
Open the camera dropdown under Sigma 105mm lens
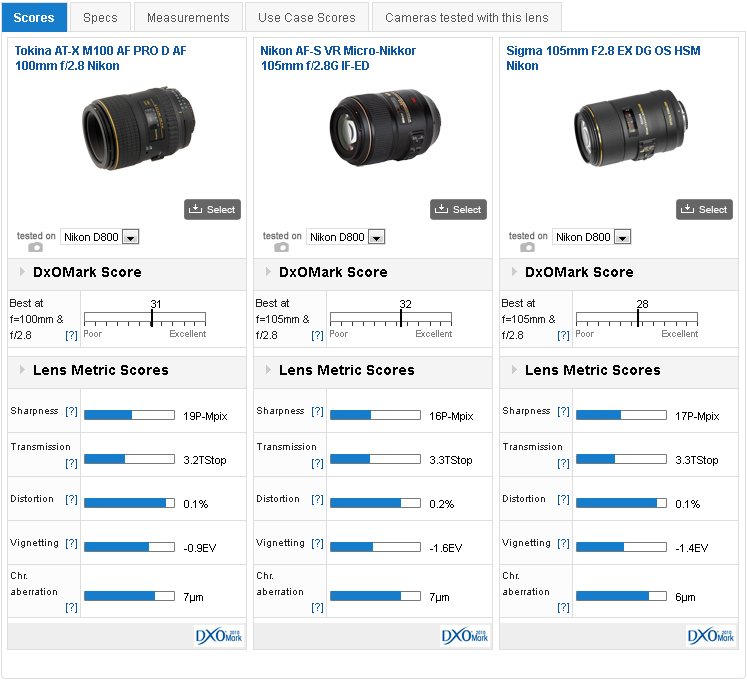click(592, 237)
